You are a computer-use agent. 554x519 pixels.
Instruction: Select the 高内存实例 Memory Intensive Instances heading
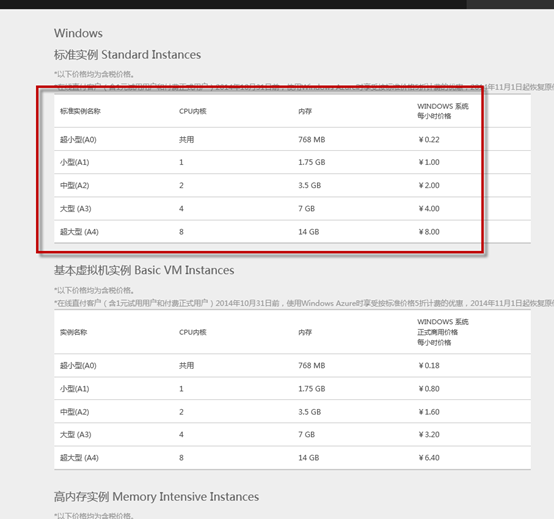[x=156, y=497]
